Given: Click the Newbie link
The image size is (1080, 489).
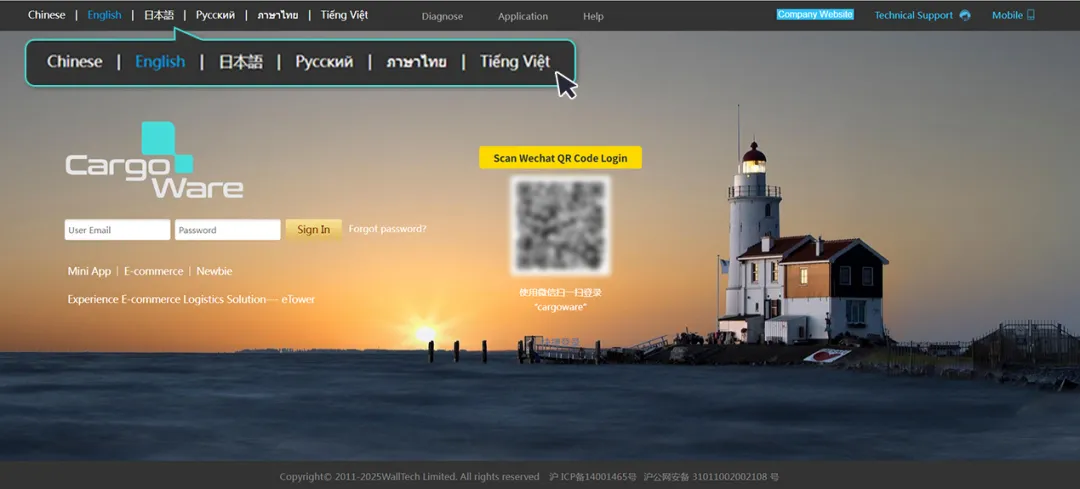Looking at the screenshot, I should coord(214,271).
